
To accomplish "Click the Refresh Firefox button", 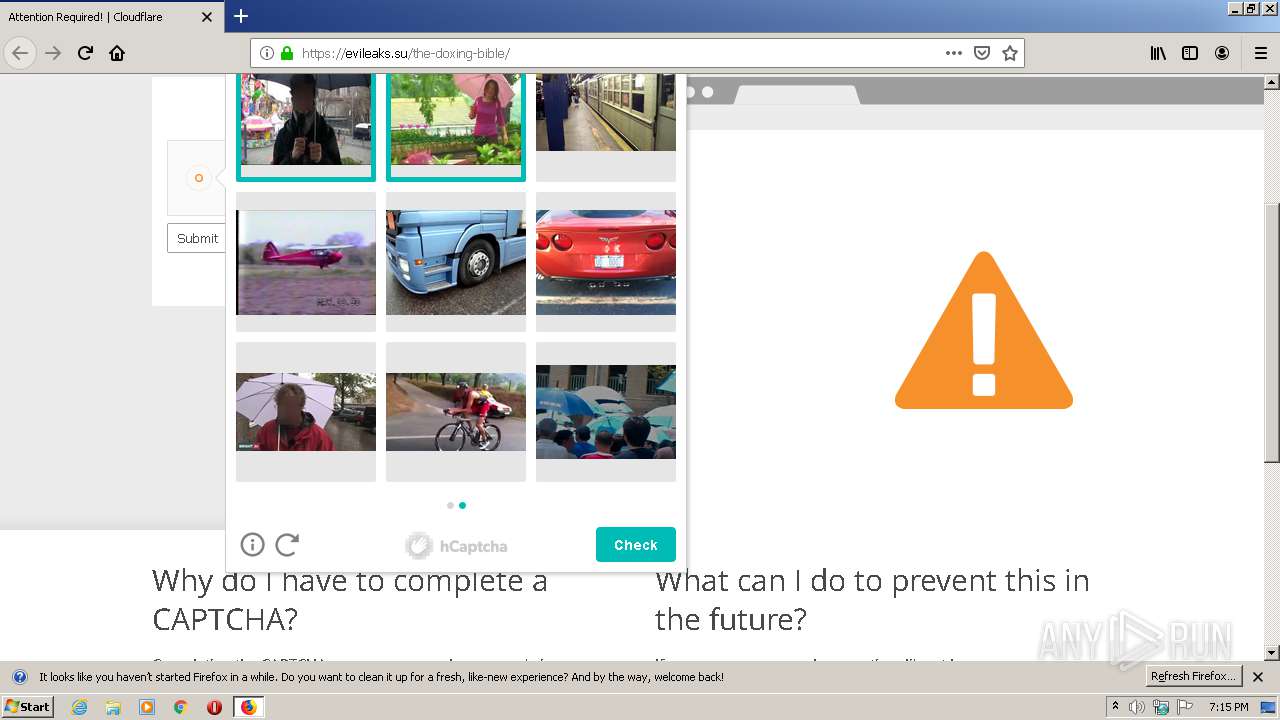I will tap(1194, 677).
